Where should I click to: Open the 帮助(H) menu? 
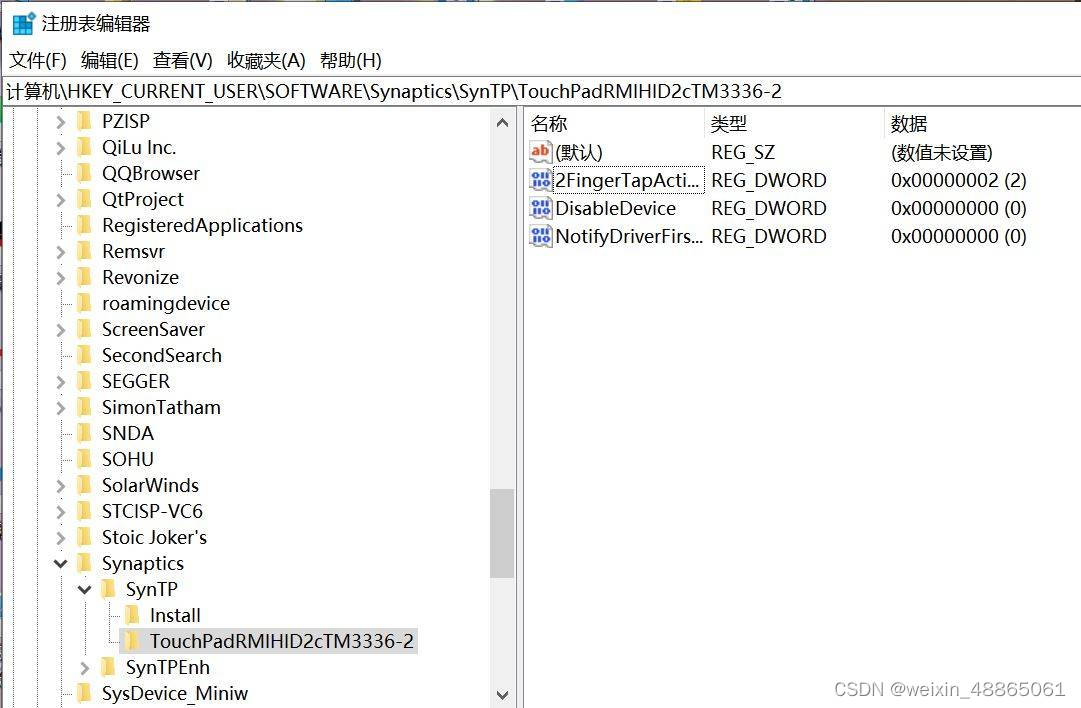coord(351,61)
